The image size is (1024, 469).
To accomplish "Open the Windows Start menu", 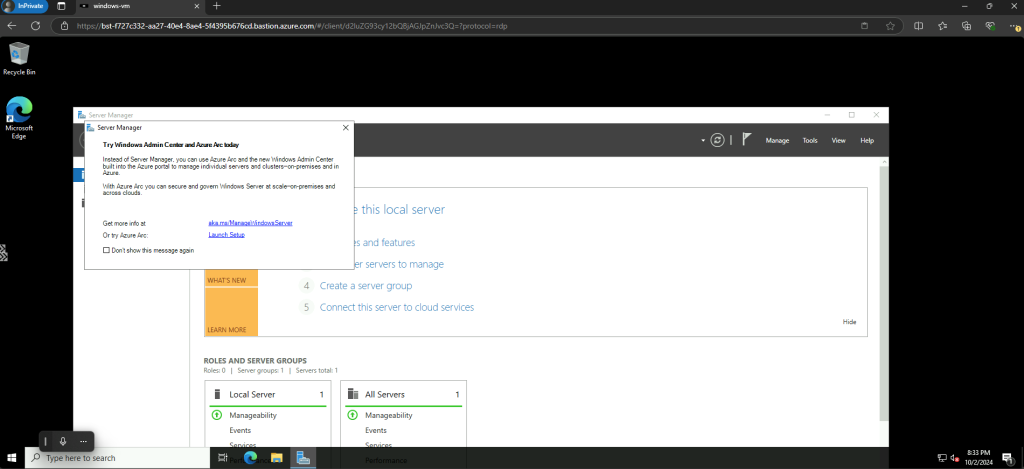I will click(x=12, y=458).
